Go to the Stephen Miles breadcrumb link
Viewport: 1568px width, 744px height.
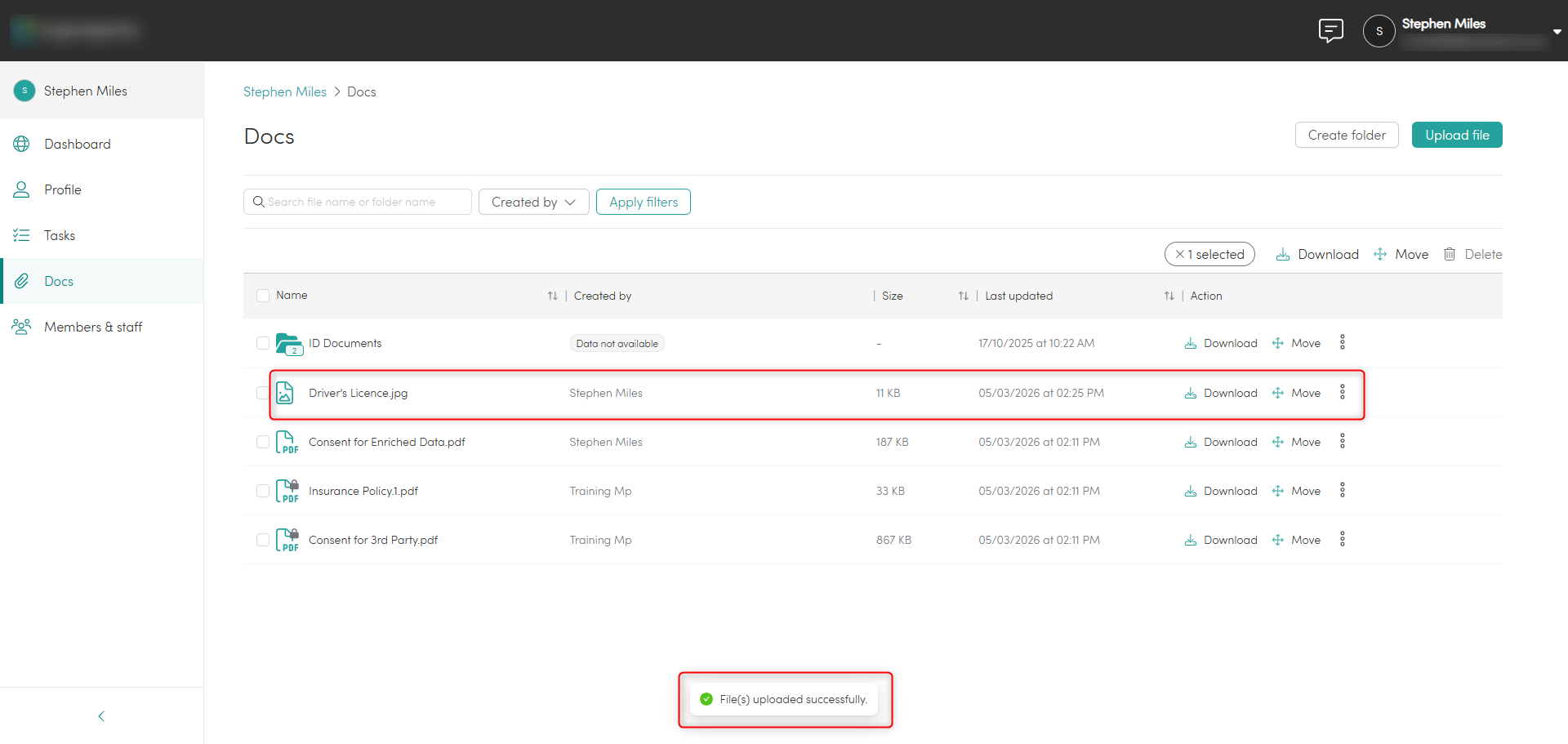(x=285, y=91)
